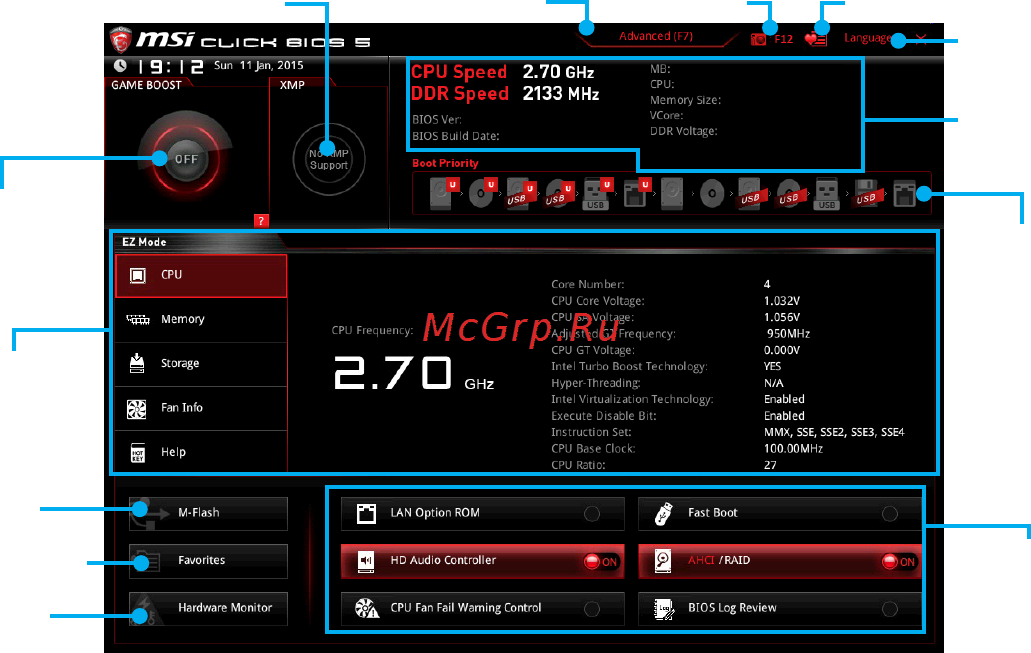Click the Instruction Set value MMX, SSE
The height and width of the screenshot is (653, 1031).
[x=834, y=432]
